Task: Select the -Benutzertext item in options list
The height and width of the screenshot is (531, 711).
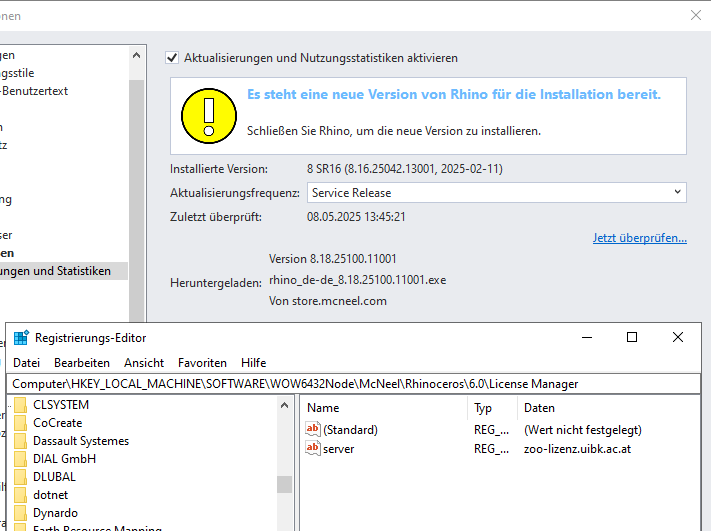Action: tap(34, 91)
